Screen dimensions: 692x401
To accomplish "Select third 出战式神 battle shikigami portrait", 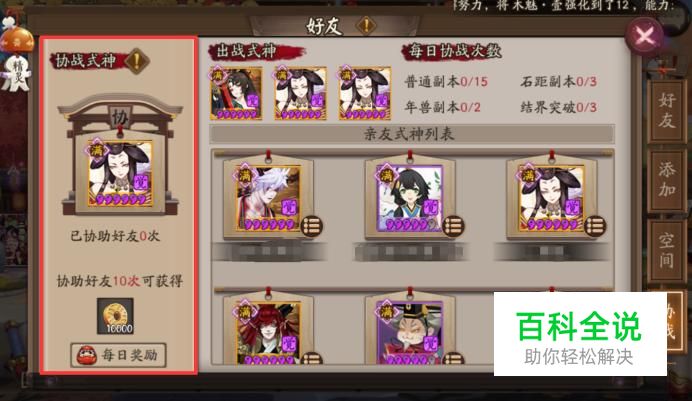I will [x=365, y=94].
